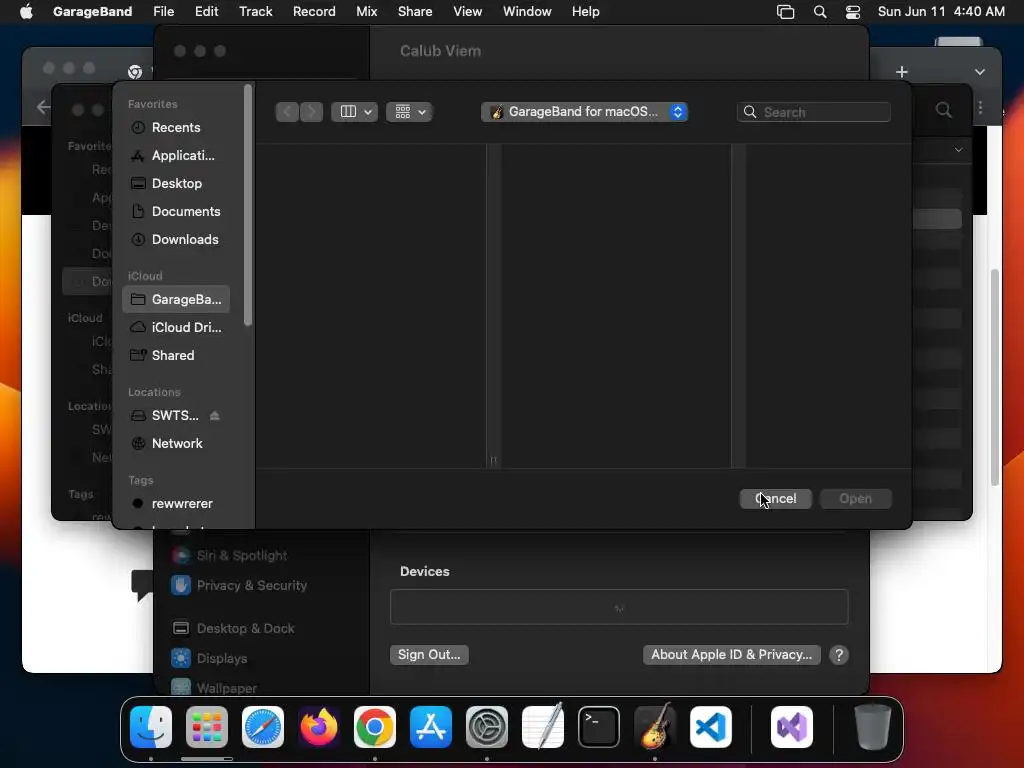
Task: Click the dimmed Open button
Action: [856, 499]
